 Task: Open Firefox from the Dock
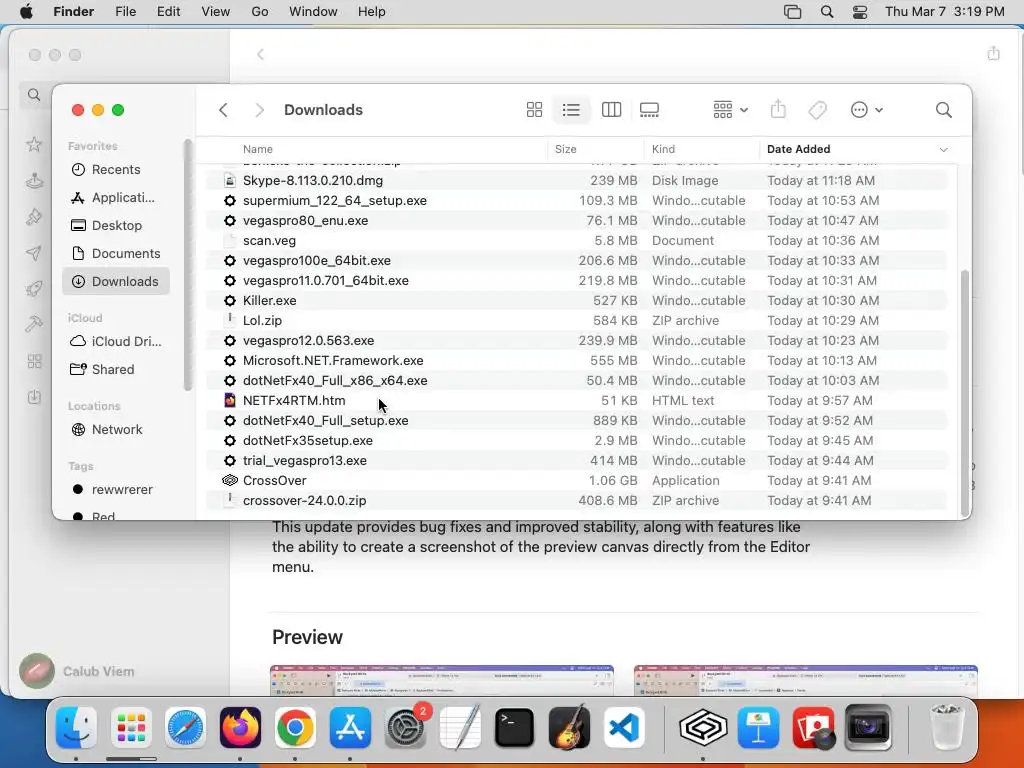(x=240, y=728)
